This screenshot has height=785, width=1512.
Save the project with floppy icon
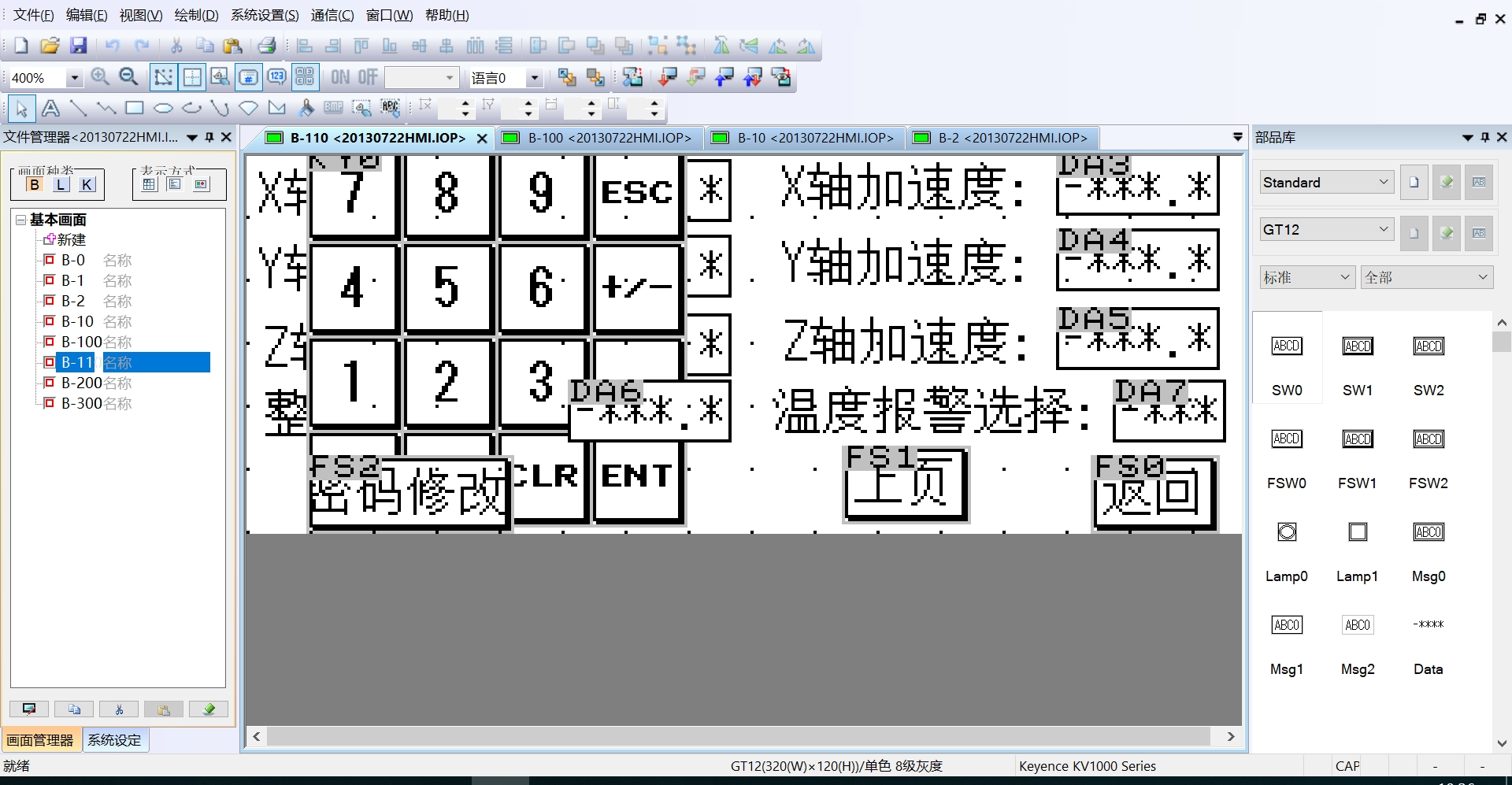point(78,46)
